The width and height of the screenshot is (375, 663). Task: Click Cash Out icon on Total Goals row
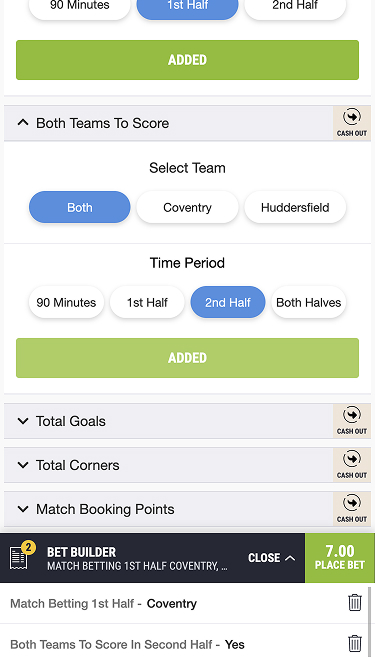click(352, 421)
